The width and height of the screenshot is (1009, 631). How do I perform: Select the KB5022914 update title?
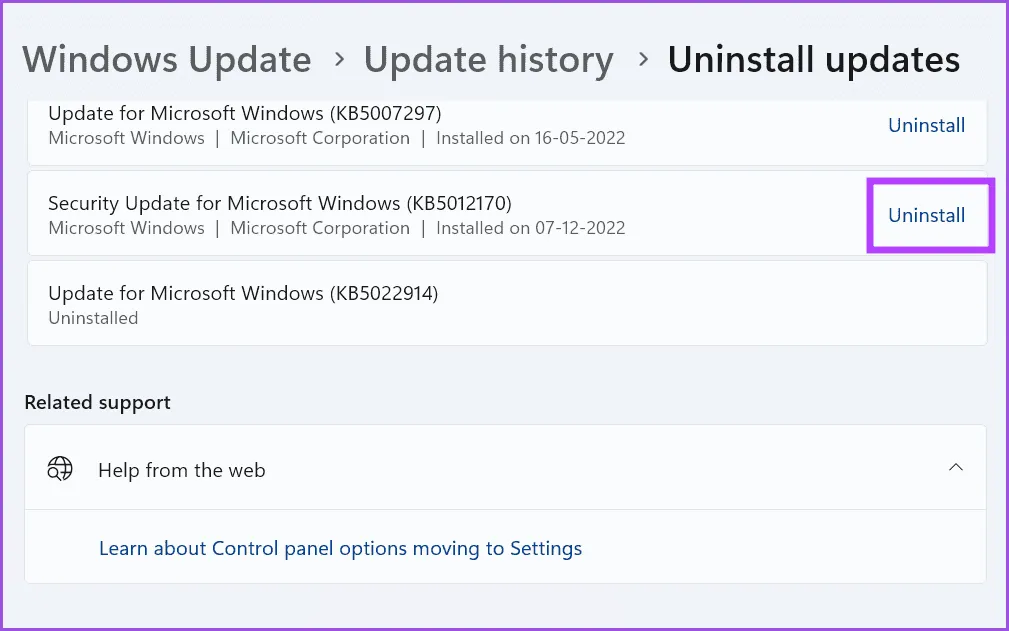[243, 293]
